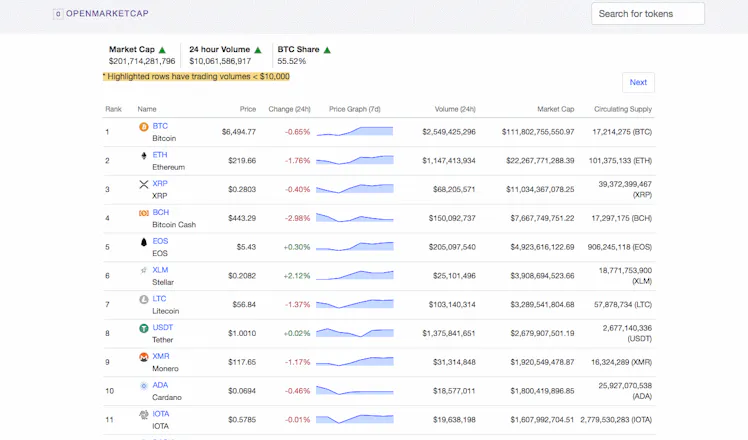Click Cardano's 7-day price graph

coord(355,390)
